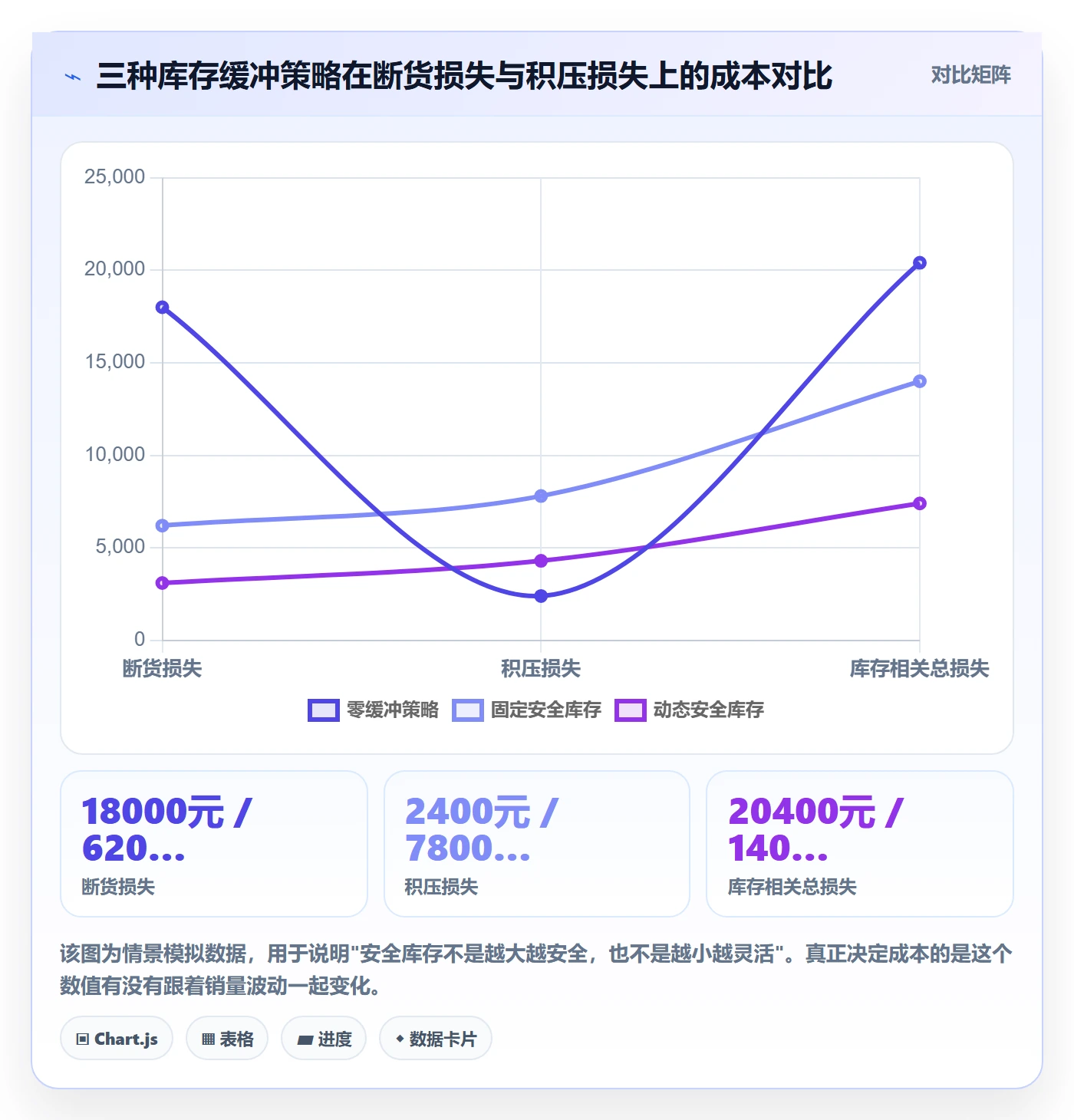Click 零缓冲策略 data point at 断货损失

[163, 308]
